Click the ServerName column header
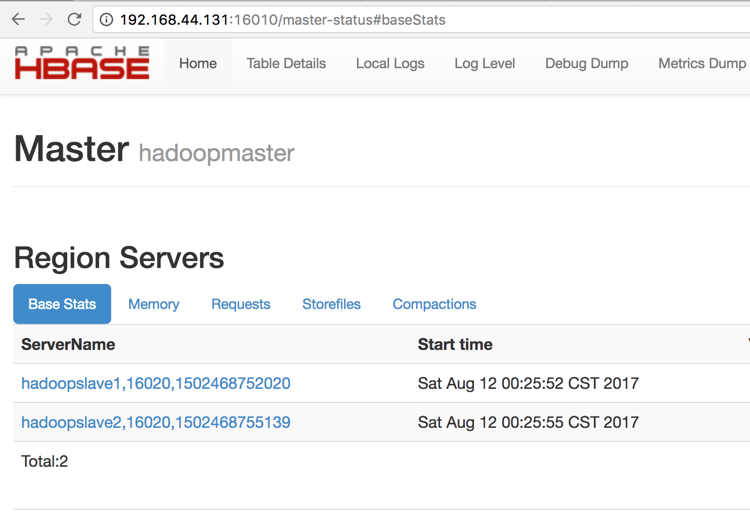The height and width of the screenshot is (512, 750). coord(68,344)
